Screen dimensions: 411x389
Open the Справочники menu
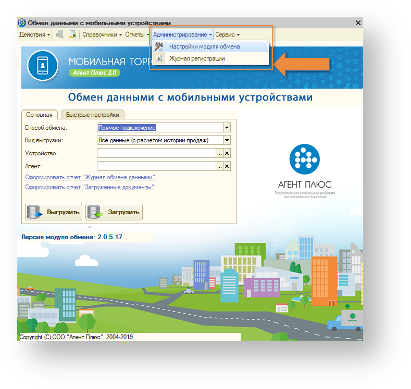pos(102,34)
